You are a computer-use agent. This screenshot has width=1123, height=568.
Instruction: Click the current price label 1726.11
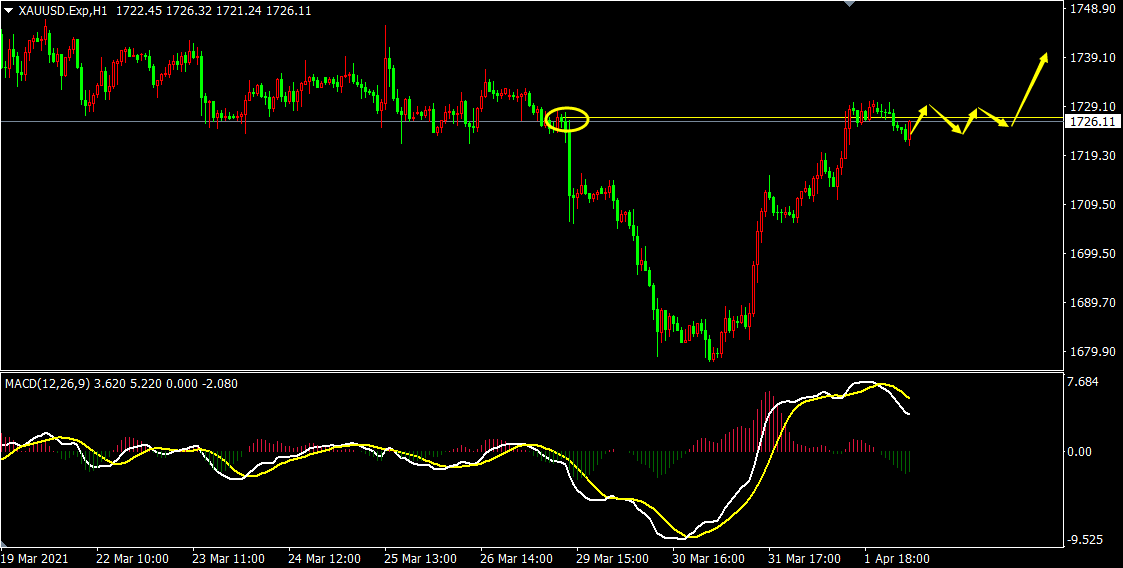pyautogui.click(x=1091, y=122)
